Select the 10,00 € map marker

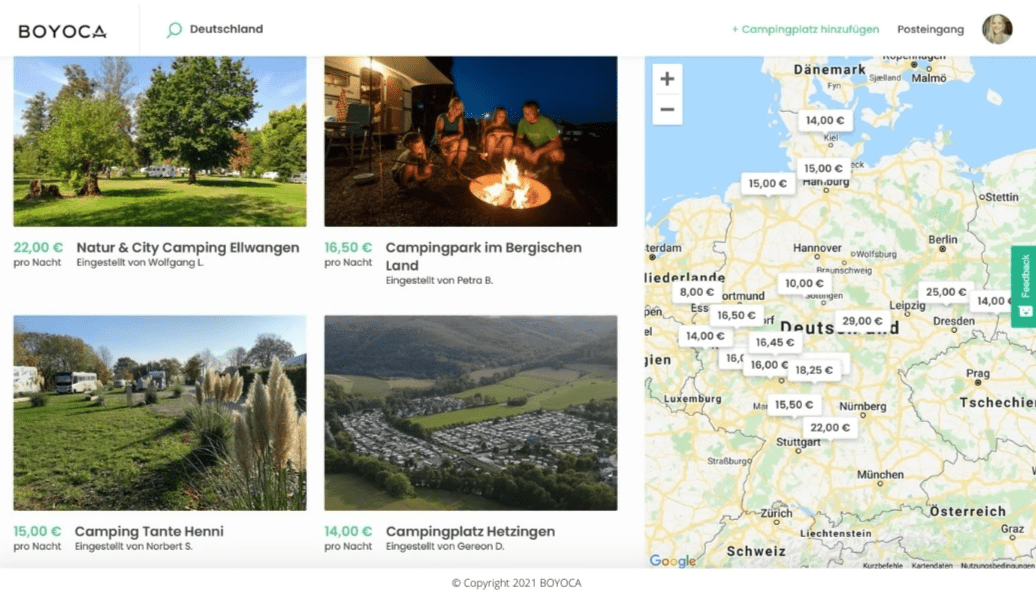804,283
